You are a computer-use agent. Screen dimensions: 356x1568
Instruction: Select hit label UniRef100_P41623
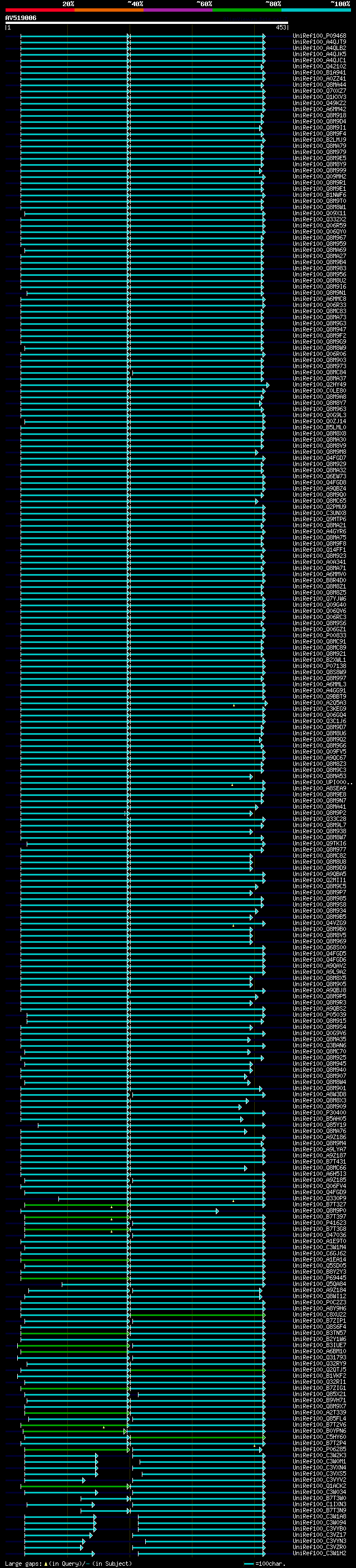point(319,1223)
